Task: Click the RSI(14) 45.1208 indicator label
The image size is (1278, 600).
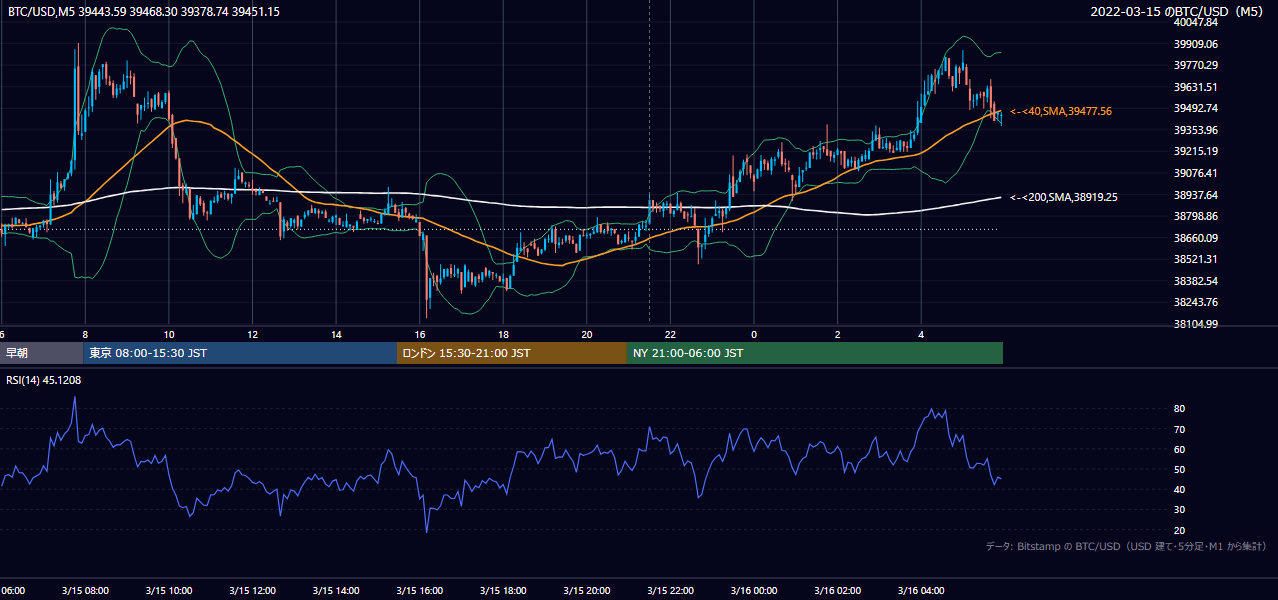Action: [44, 380]
